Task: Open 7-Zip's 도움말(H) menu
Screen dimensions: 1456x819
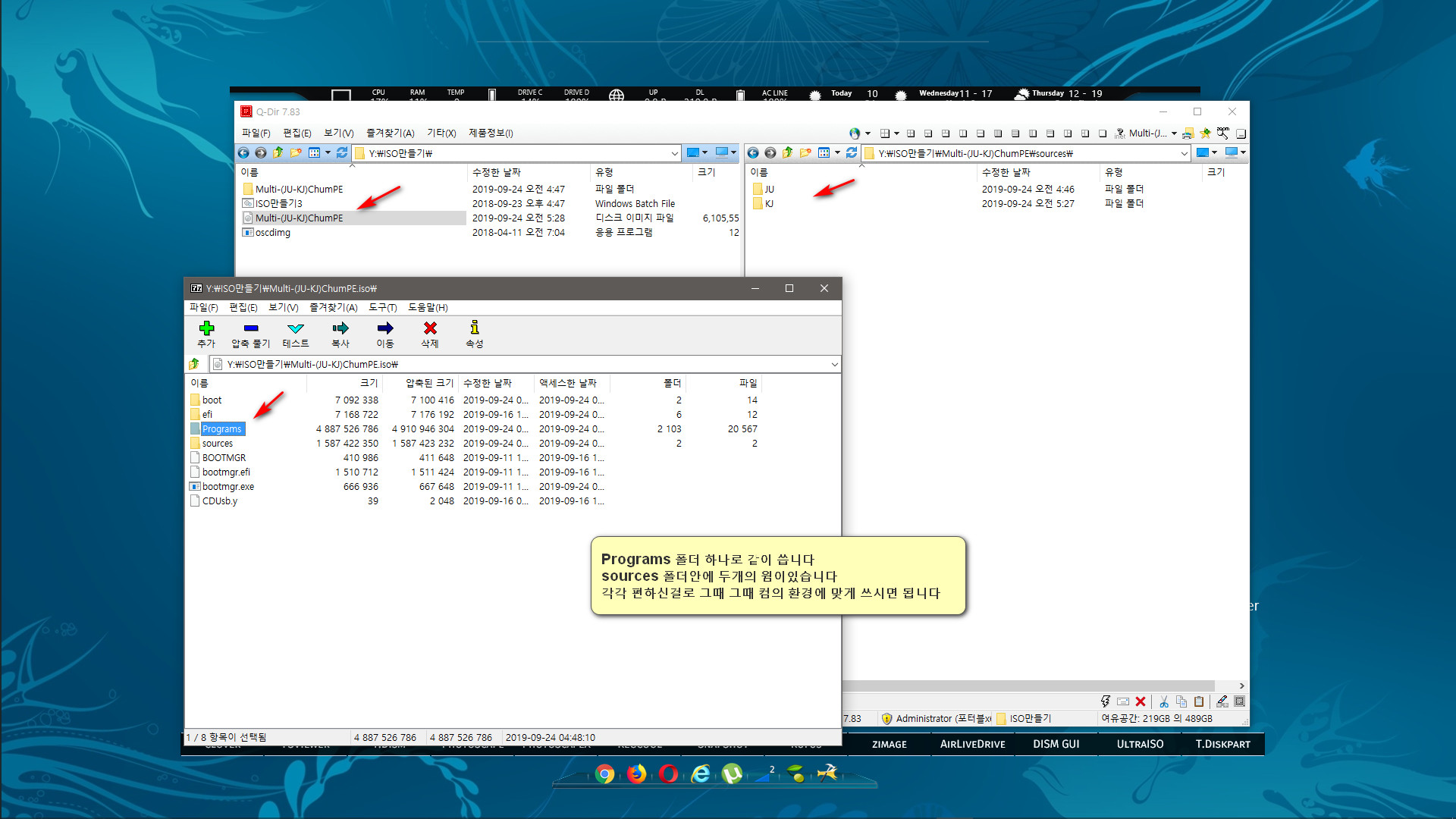Action: [428, 308]
